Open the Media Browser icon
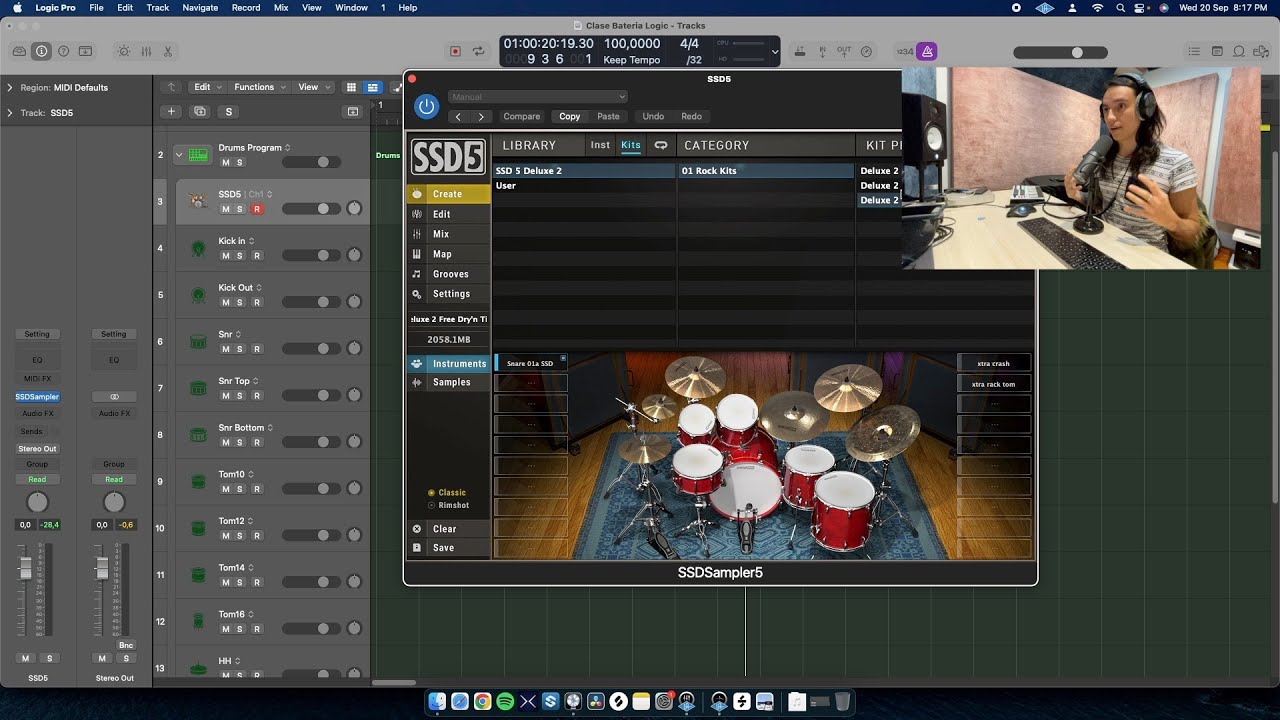1280x720 pixels. [1261, 51]
